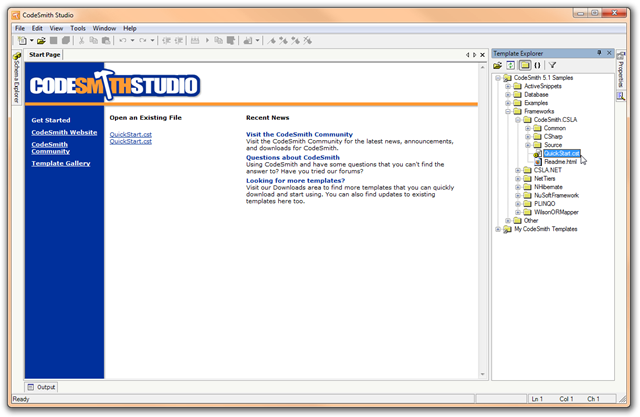Click Questions about CodeSmith headline

click(x=293, y=157)
